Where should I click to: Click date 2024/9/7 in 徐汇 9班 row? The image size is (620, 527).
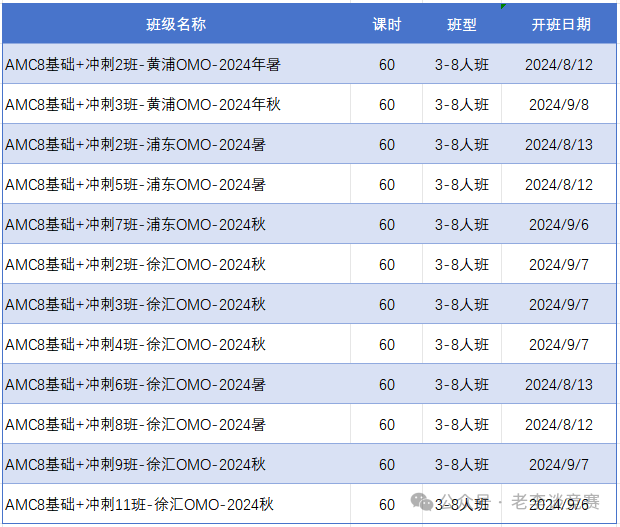[x=559, y=465]
